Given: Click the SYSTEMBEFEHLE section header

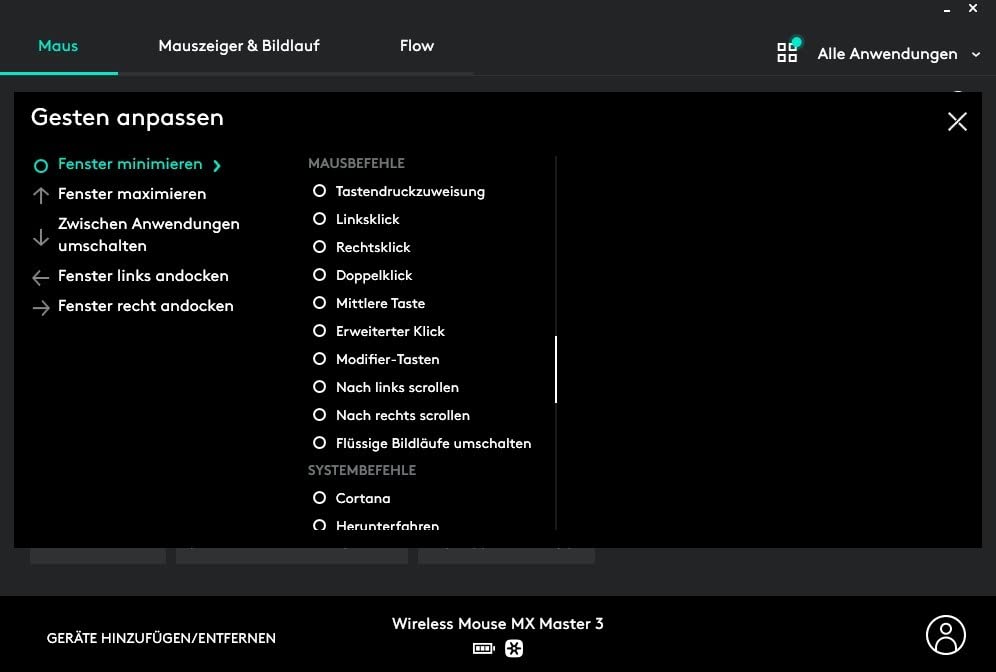Looking at the screenshot, I should [x=362, y=470].
